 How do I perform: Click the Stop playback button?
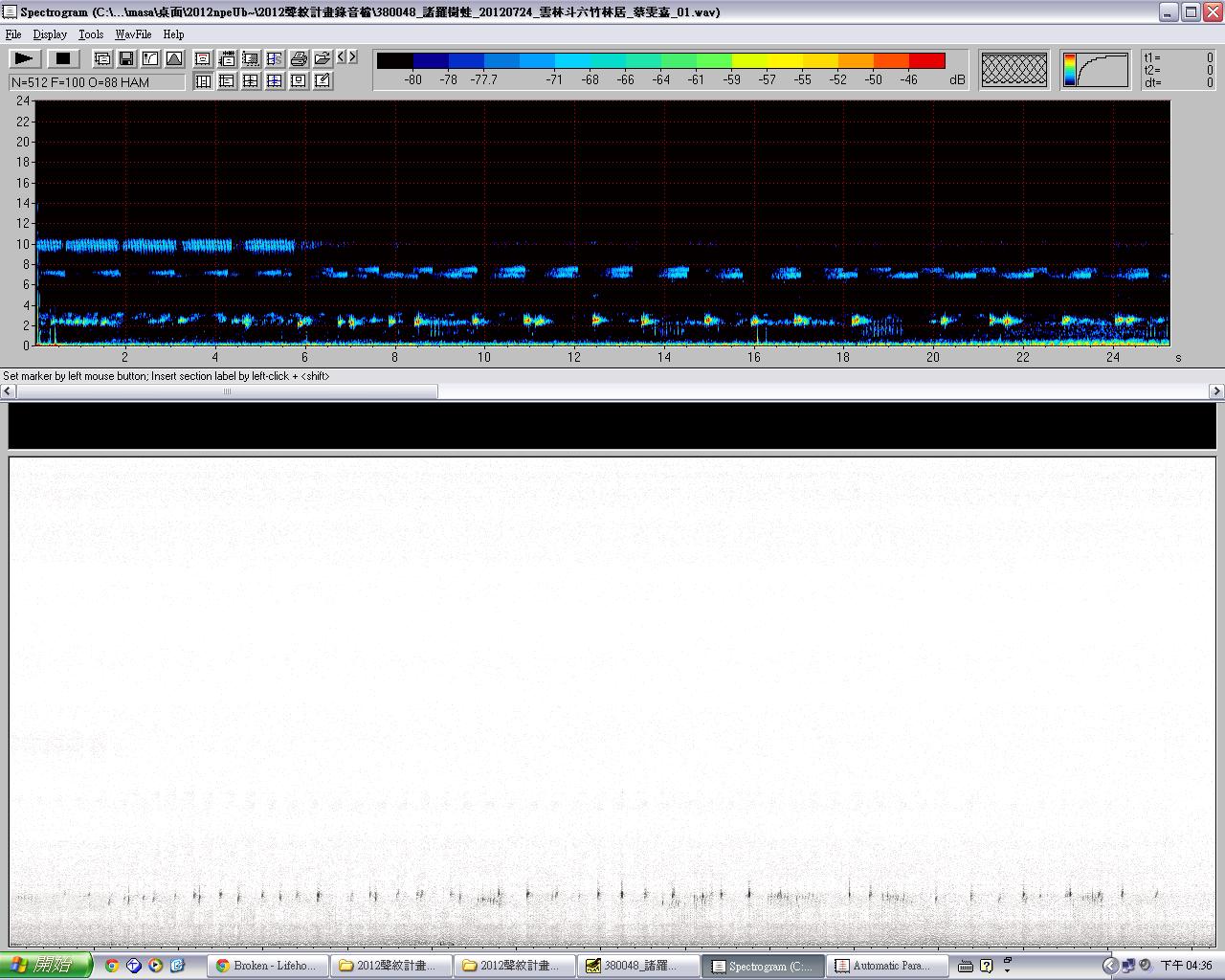click(x=63, y=58)
